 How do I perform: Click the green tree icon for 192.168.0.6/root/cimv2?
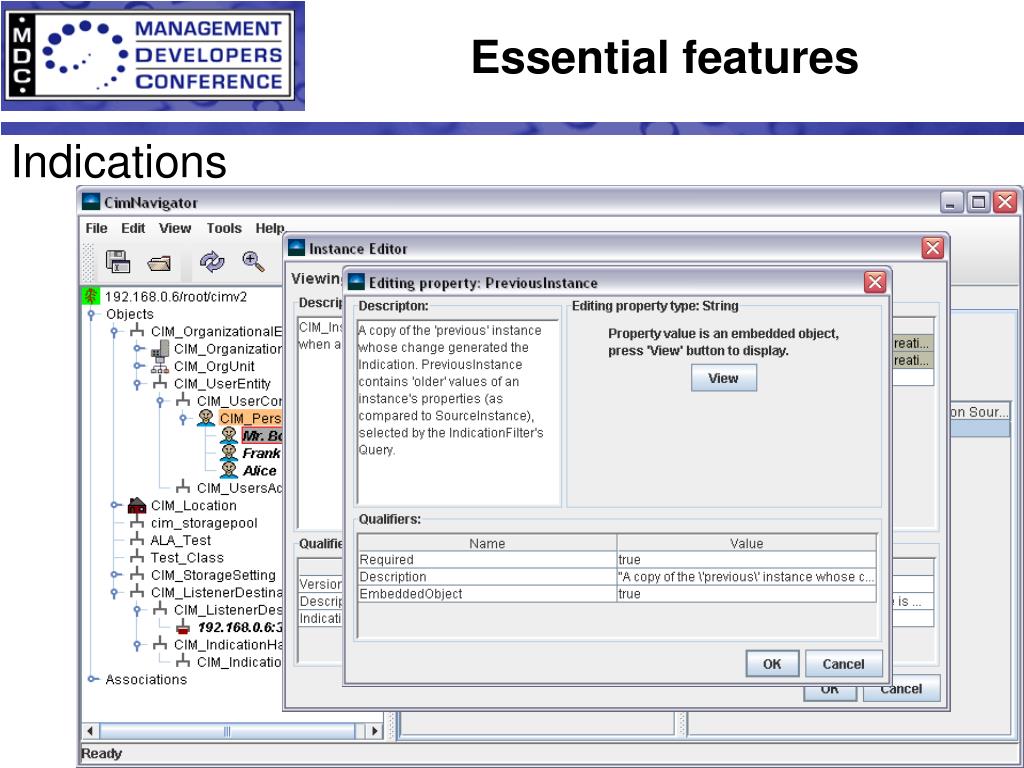click(x=90, y=296)
